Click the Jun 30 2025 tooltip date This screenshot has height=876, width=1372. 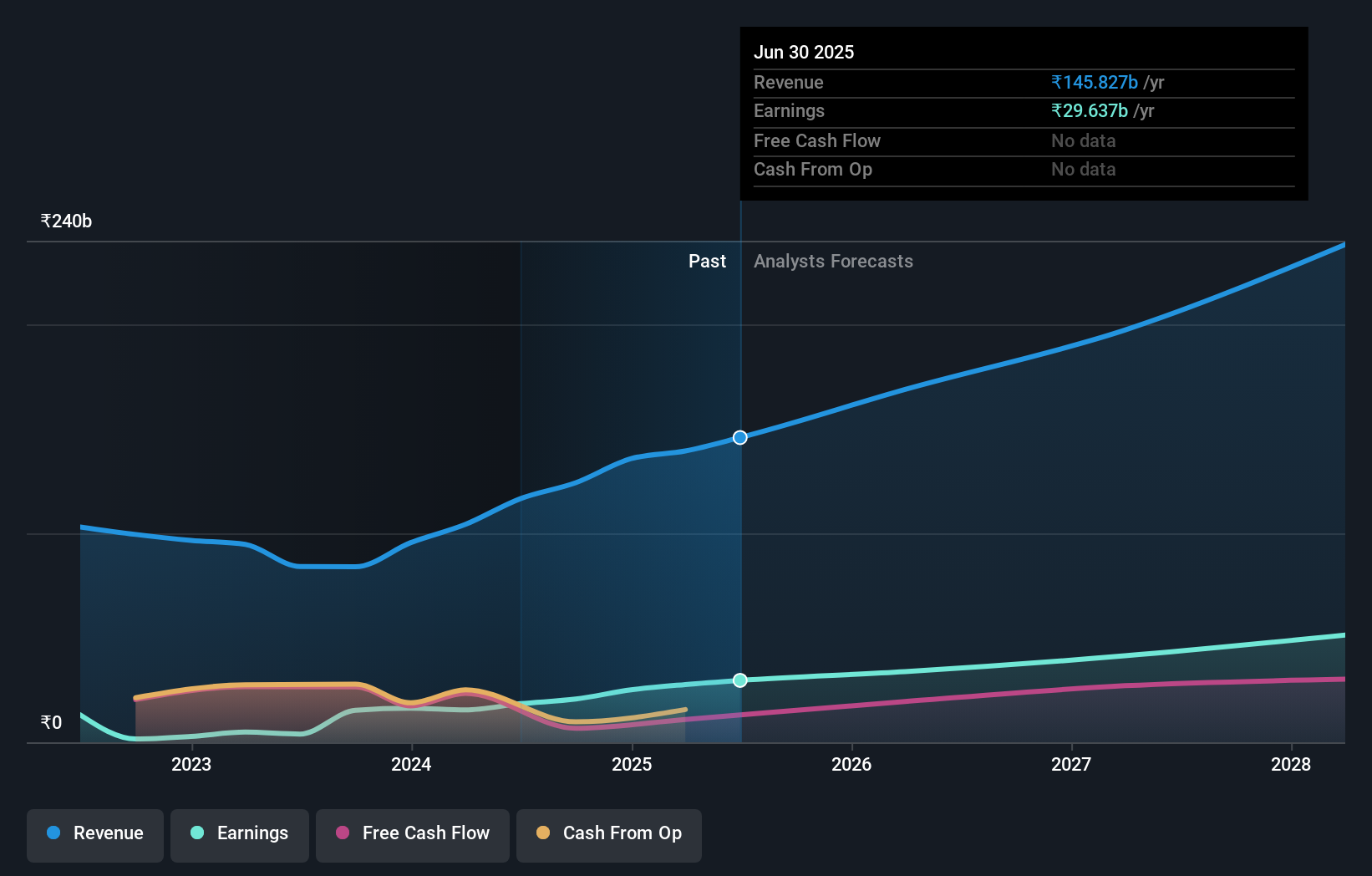(x=804, y=53)
